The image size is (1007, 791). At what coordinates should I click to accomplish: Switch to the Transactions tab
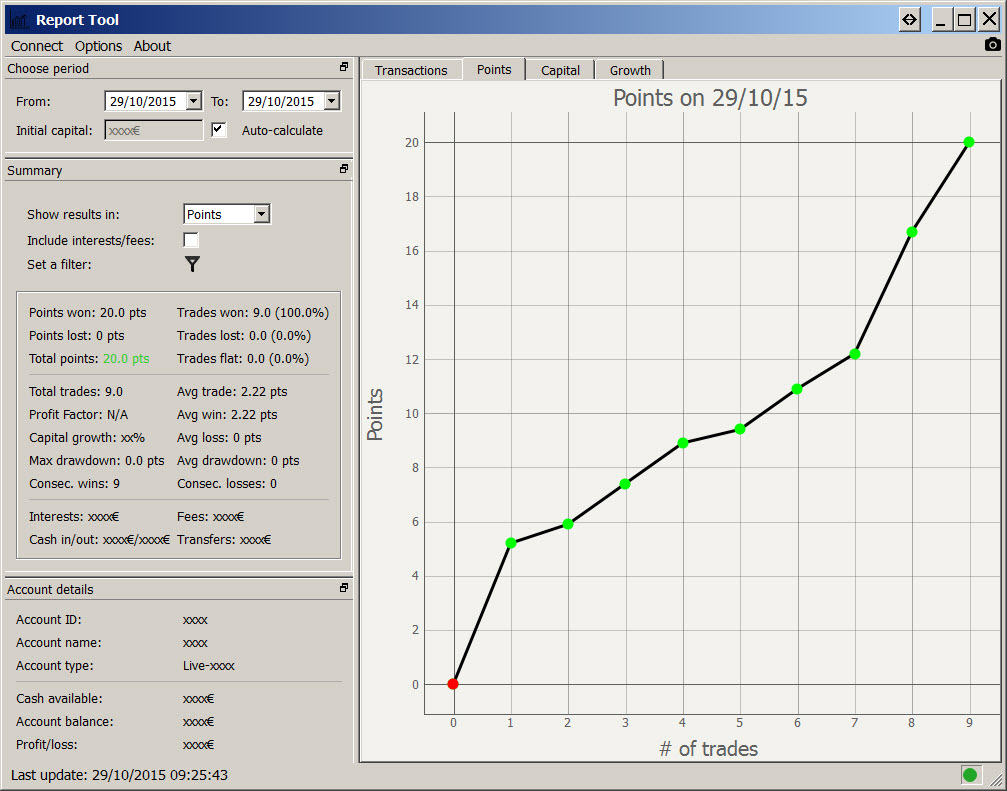tap(411, 70)
